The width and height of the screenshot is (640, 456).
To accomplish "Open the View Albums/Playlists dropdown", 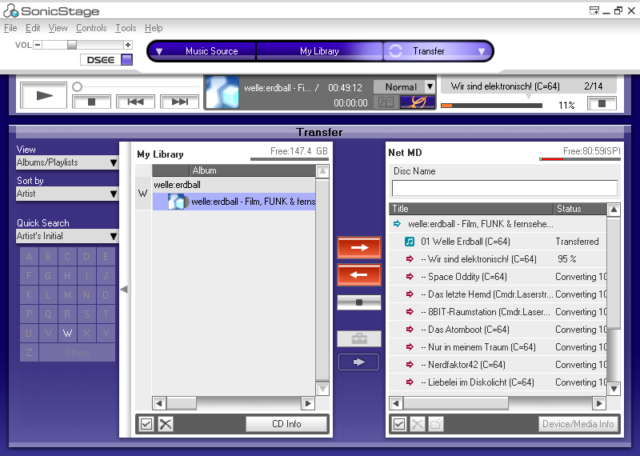I will point(67,162).
